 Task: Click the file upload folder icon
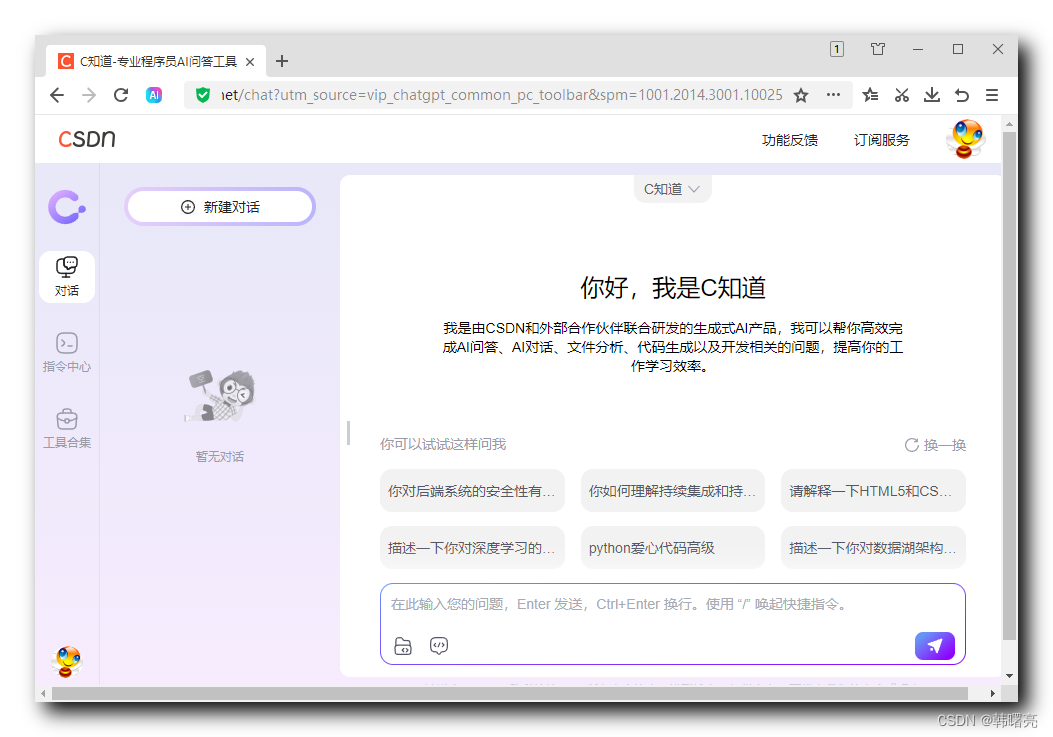coord(402,646)
